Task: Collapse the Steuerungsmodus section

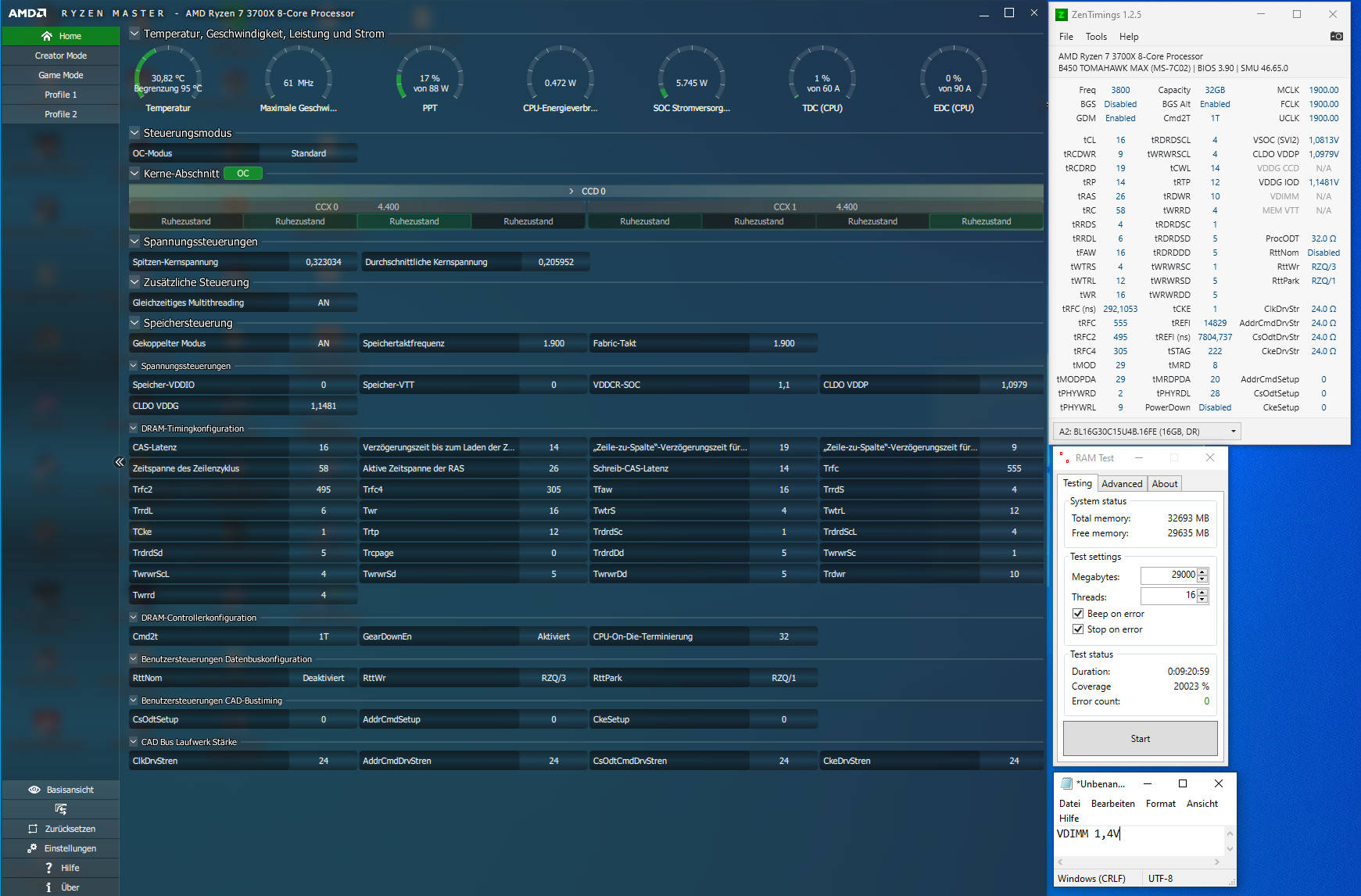Action: click(134, 133)
